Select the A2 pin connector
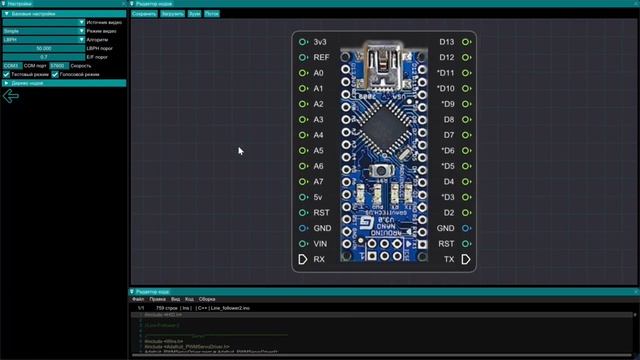 303,104
